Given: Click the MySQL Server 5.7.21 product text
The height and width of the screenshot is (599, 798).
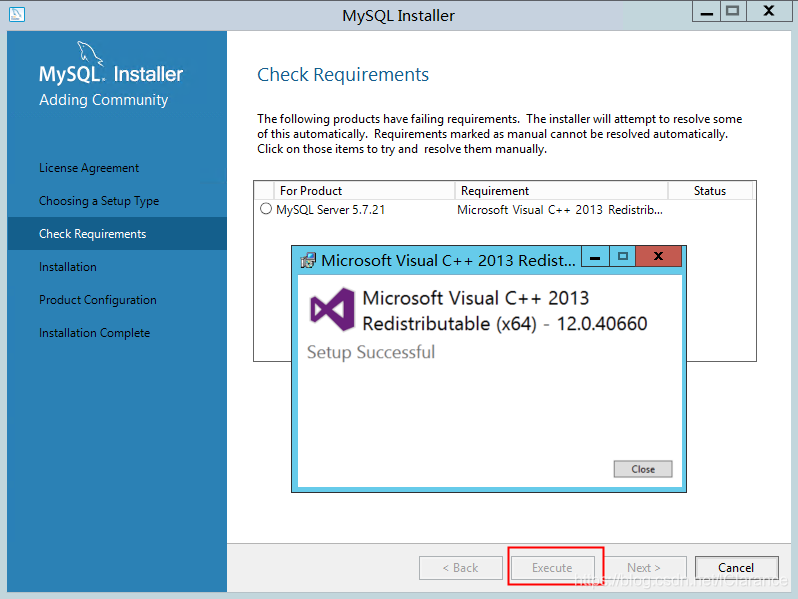Looking at the screenshot, I should point(330,210).
